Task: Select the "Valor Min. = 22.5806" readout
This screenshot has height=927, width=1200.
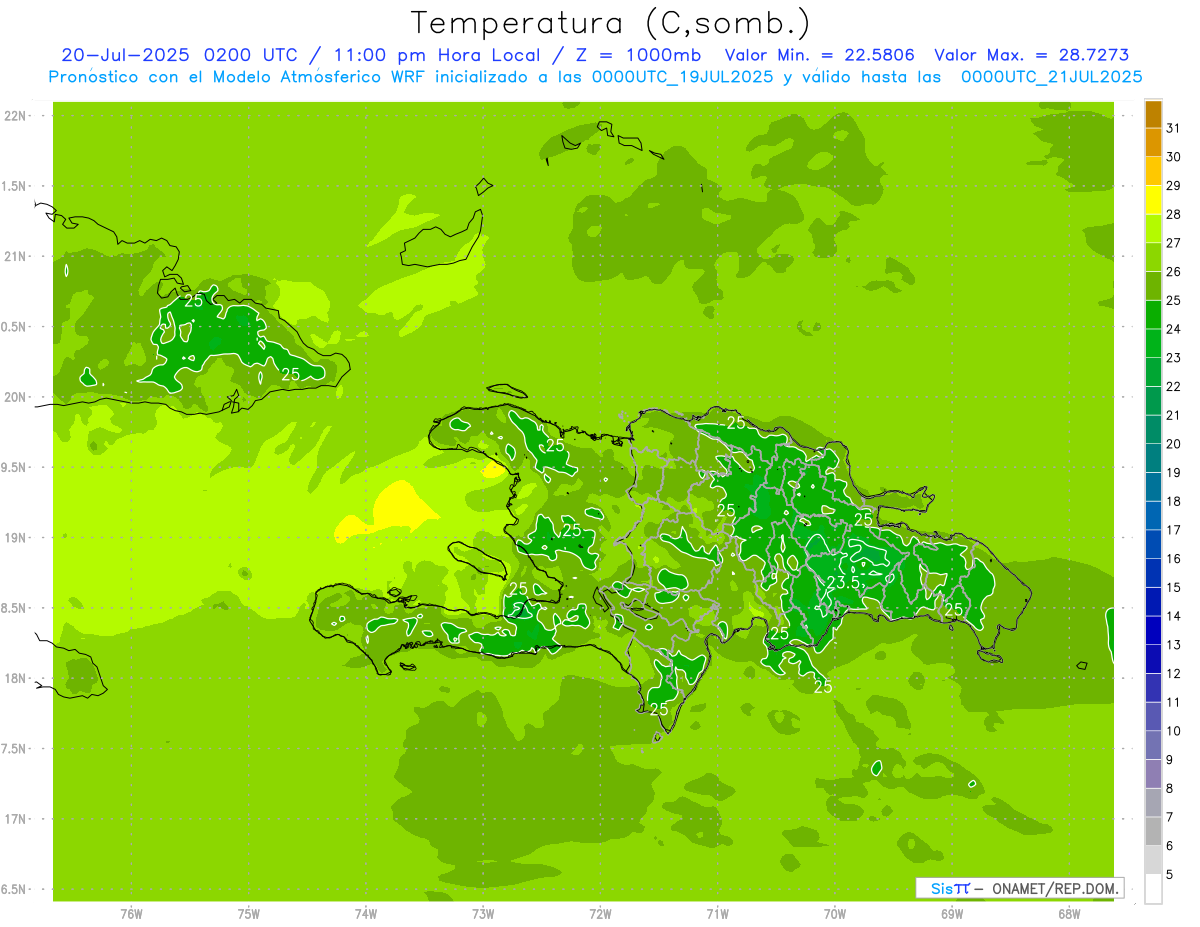Action: point(819,55)
